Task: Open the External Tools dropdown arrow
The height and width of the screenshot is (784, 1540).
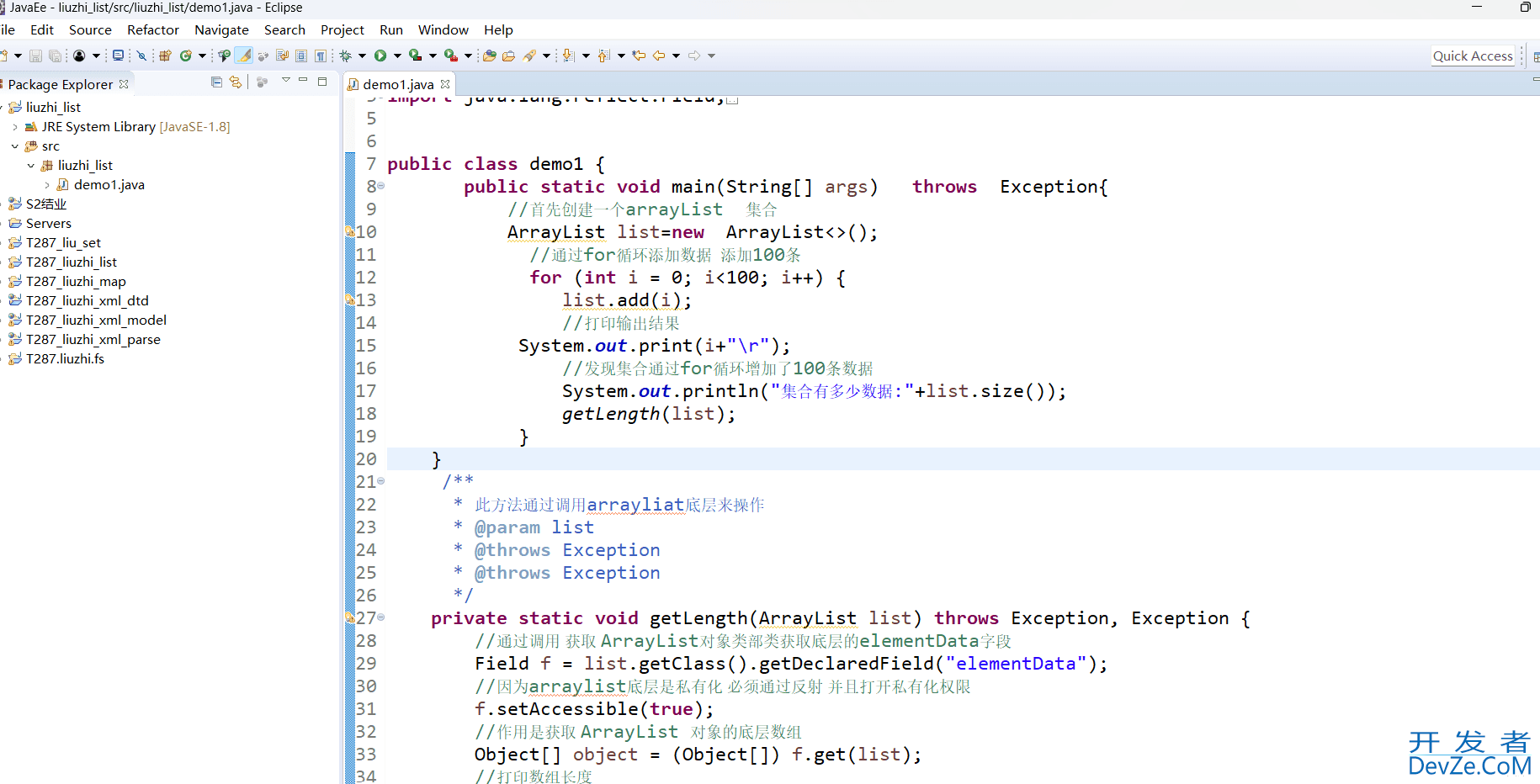Action: point(468,56)
